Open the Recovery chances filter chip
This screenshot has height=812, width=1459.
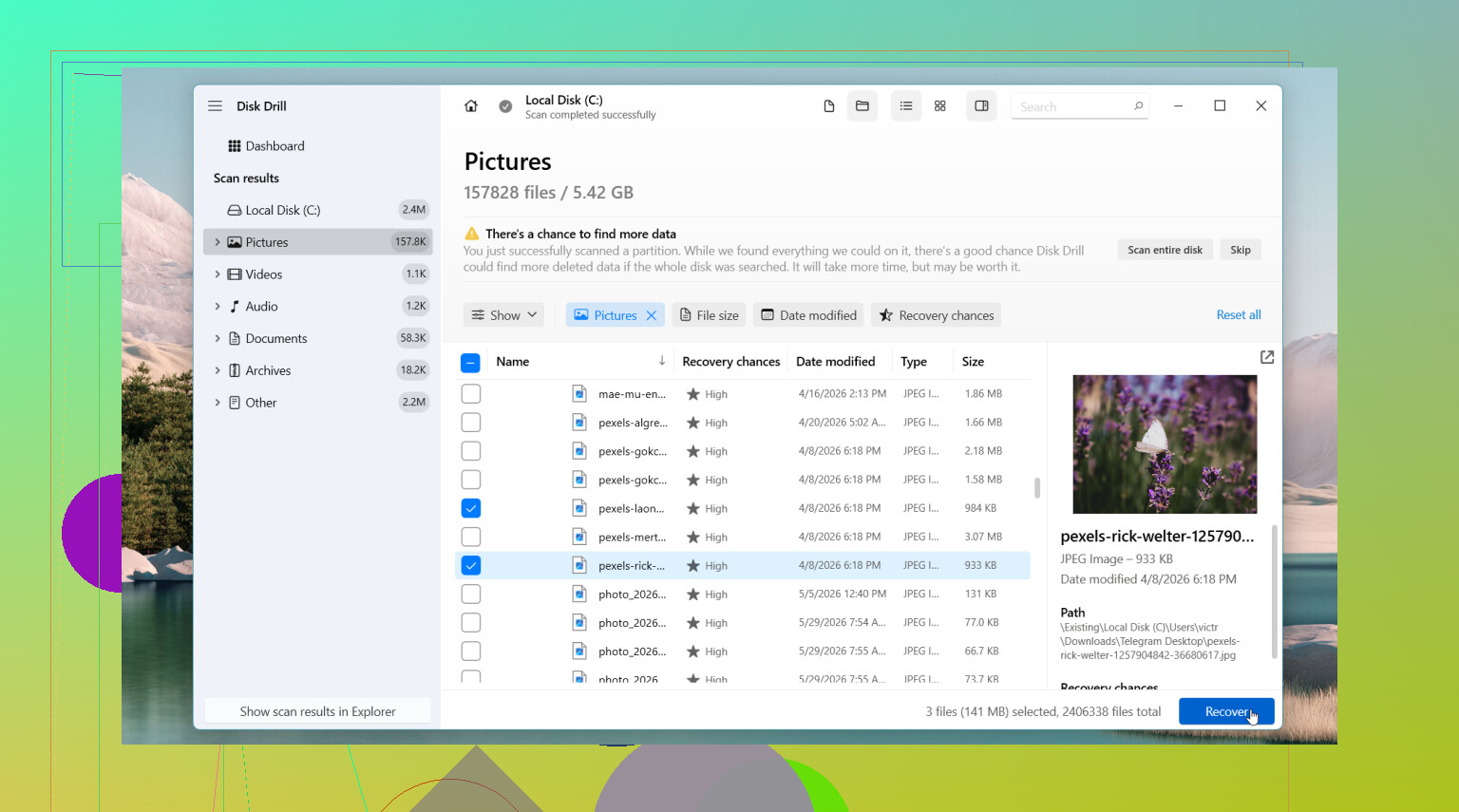937,315
